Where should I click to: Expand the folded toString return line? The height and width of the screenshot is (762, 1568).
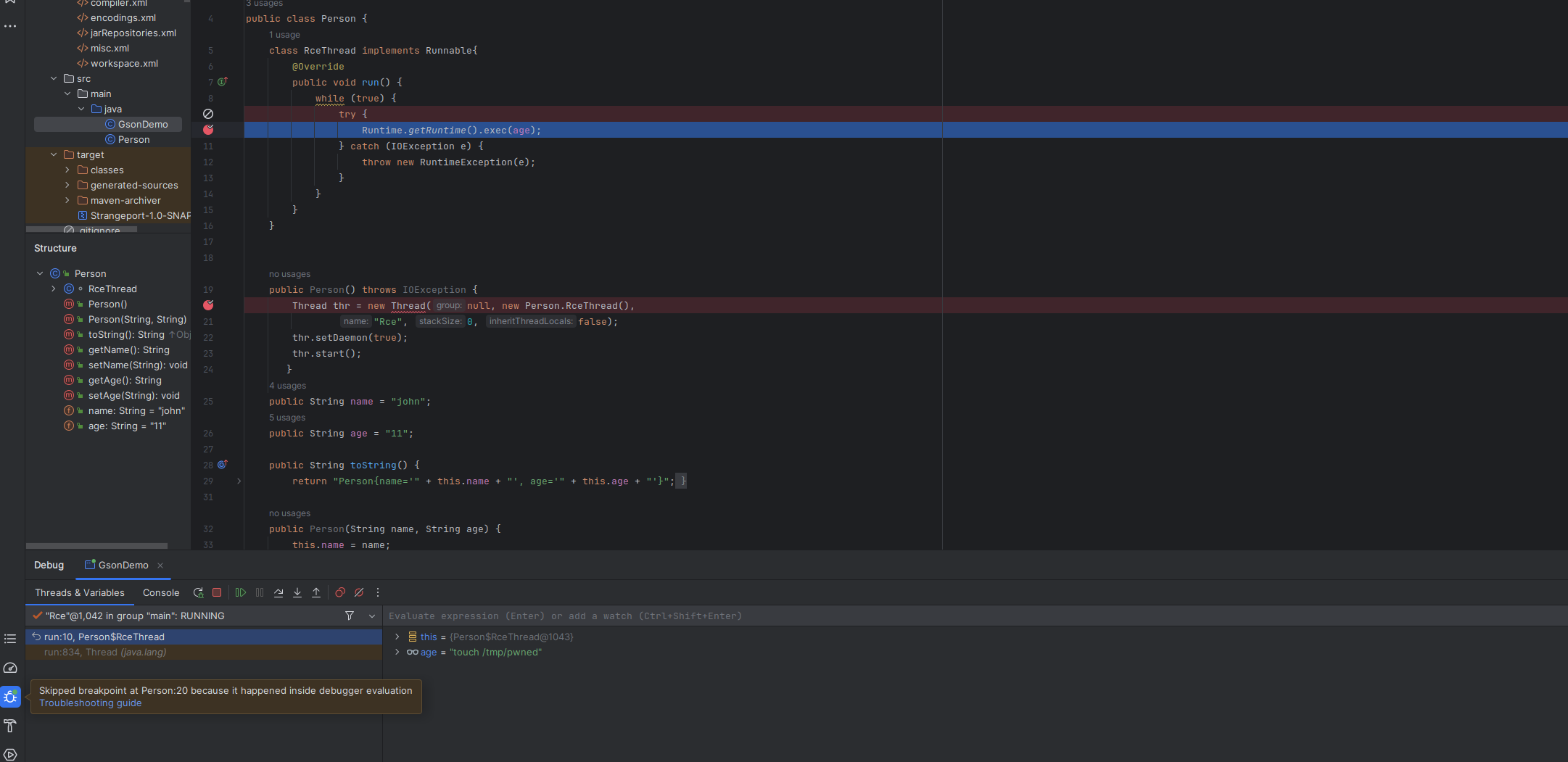tap(239, 481)
